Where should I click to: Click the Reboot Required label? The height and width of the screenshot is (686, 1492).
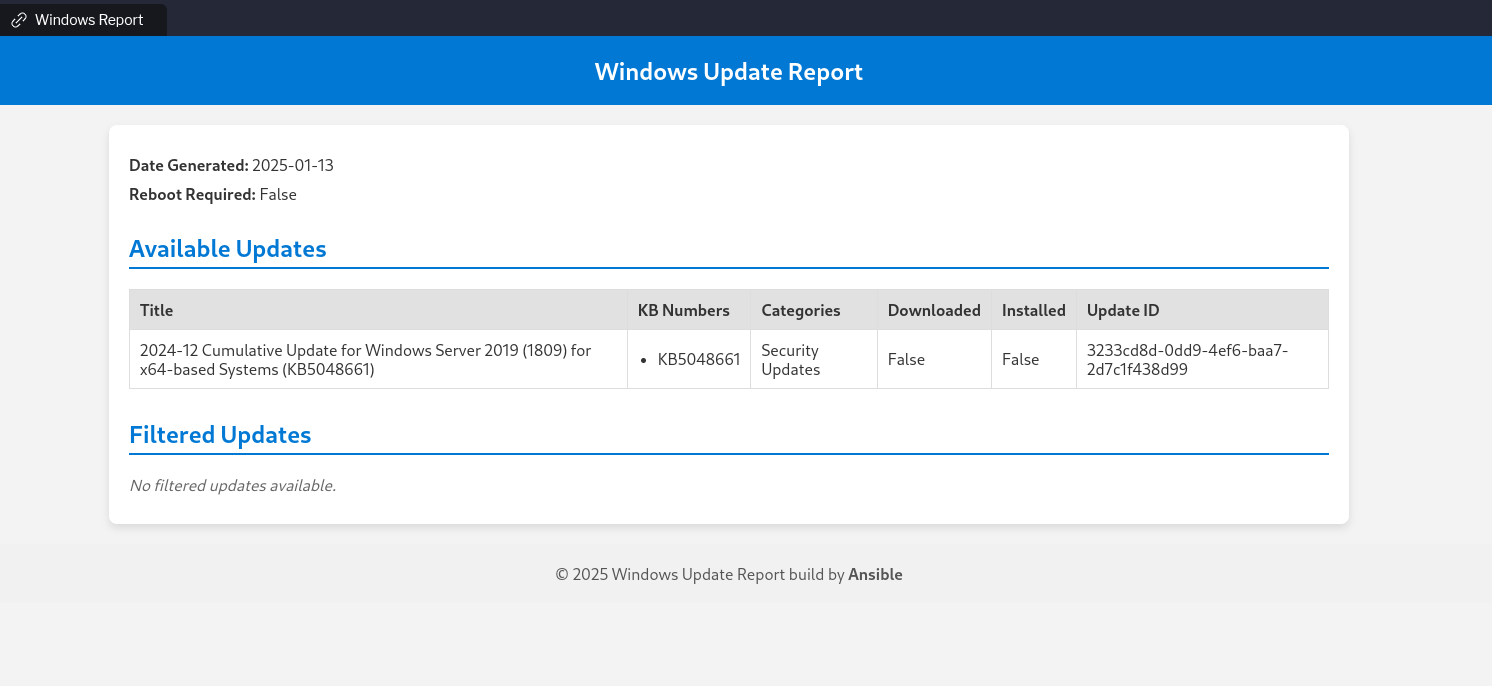tap(192, 194)
